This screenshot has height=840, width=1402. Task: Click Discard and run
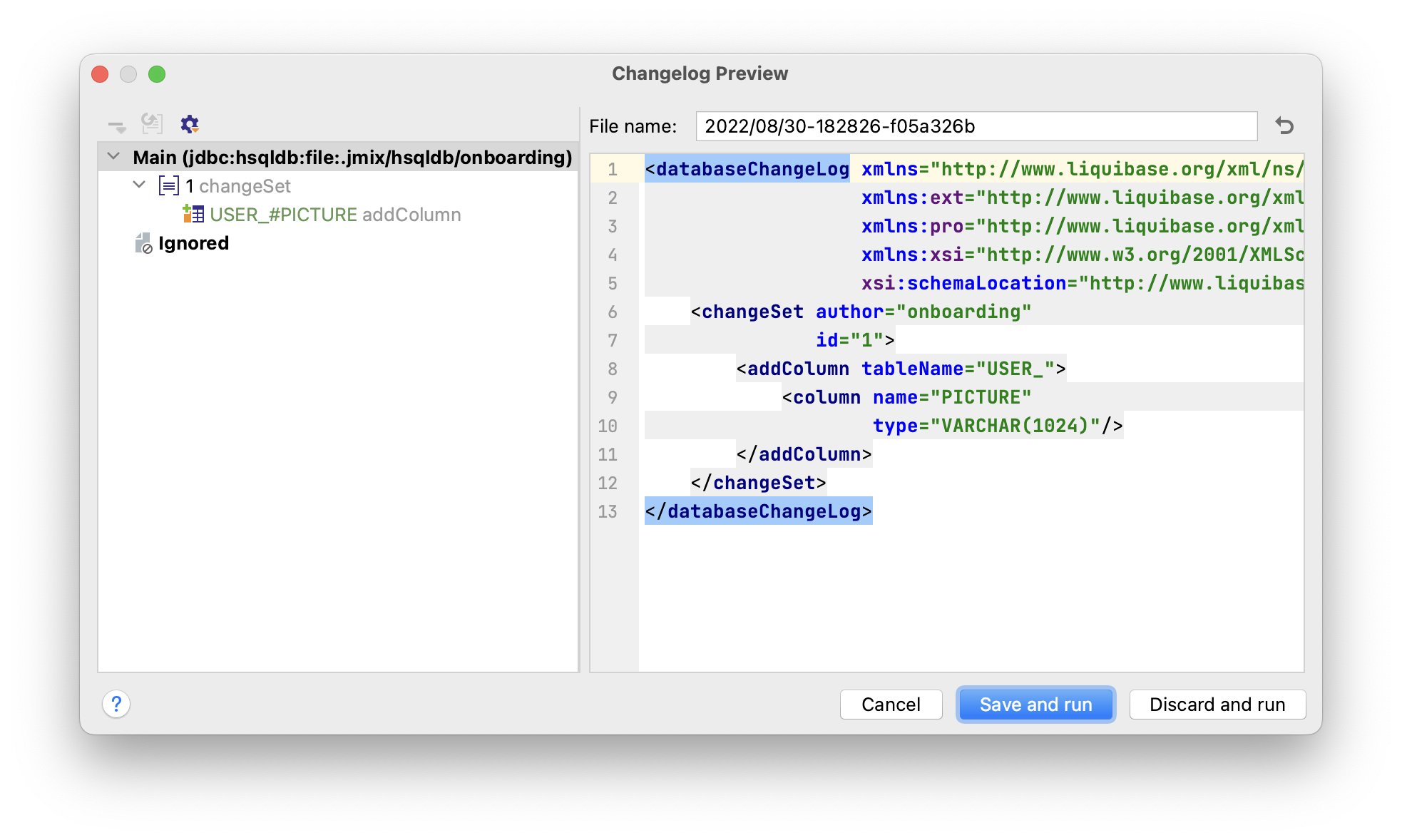click(x=1217, y=705)
